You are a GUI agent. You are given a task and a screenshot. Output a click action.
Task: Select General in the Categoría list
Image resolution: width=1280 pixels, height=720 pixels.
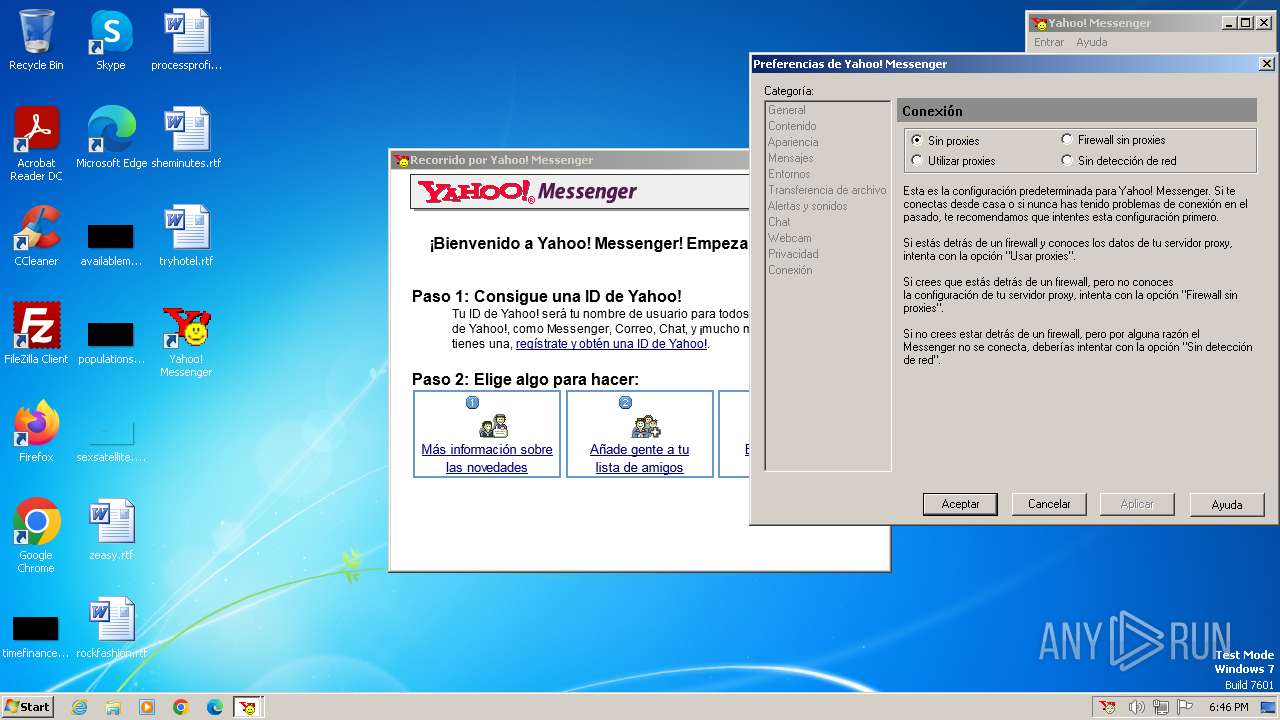coord(787,110)
